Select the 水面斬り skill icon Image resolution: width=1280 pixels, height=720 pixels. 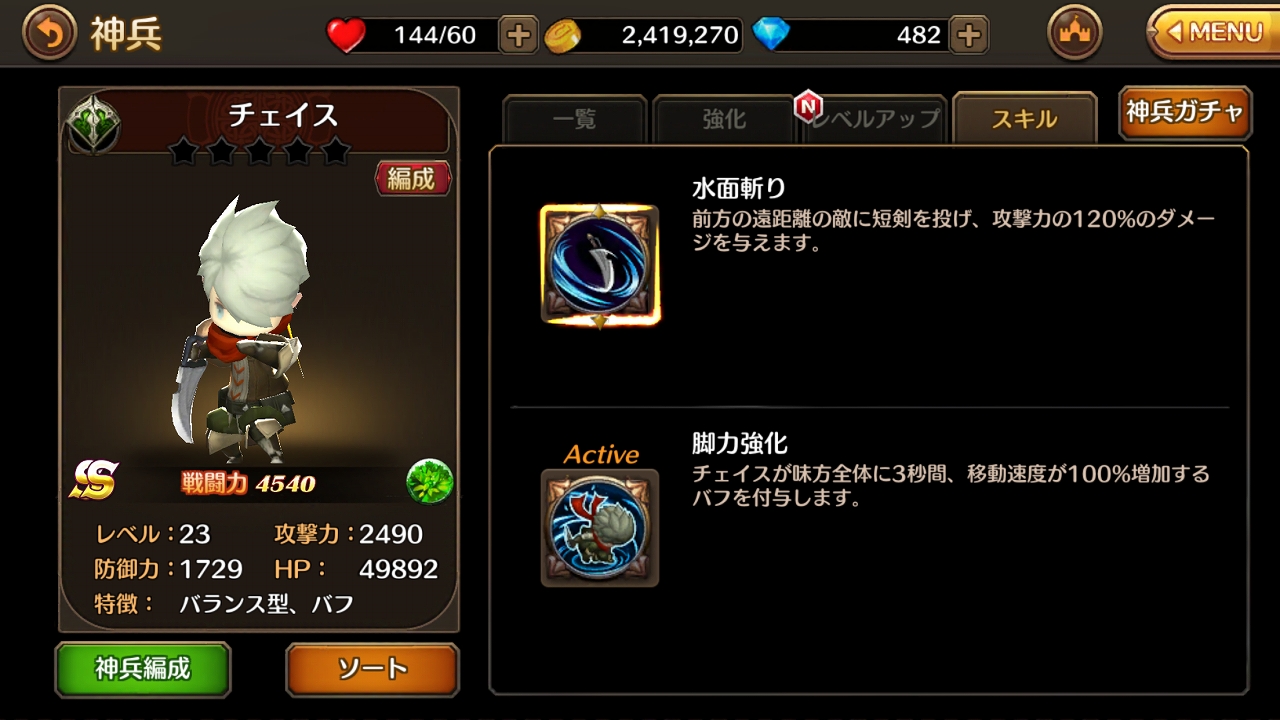(600, 265)
